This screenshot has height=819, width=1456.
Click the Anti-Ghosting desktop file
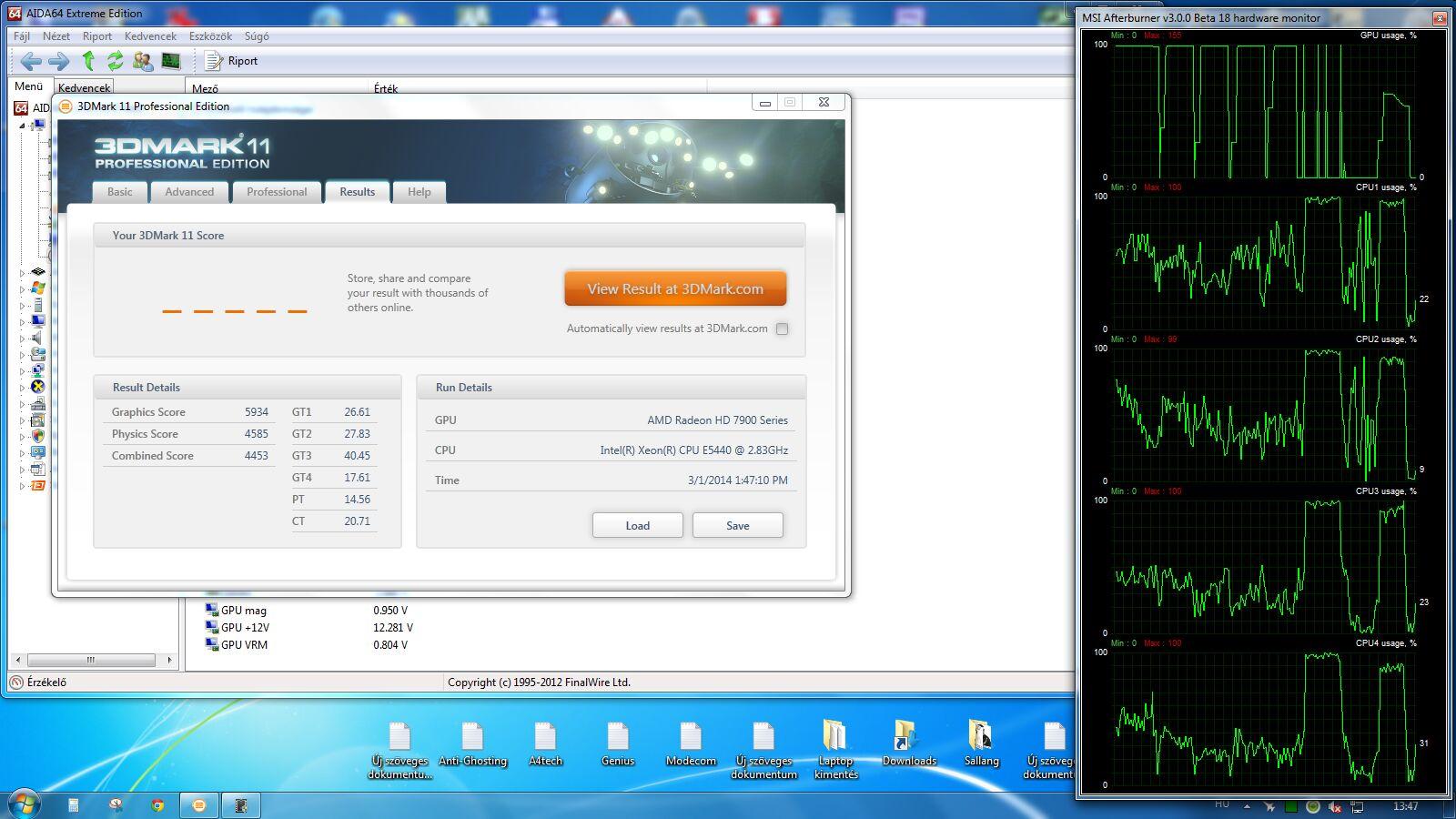[472, 743]
